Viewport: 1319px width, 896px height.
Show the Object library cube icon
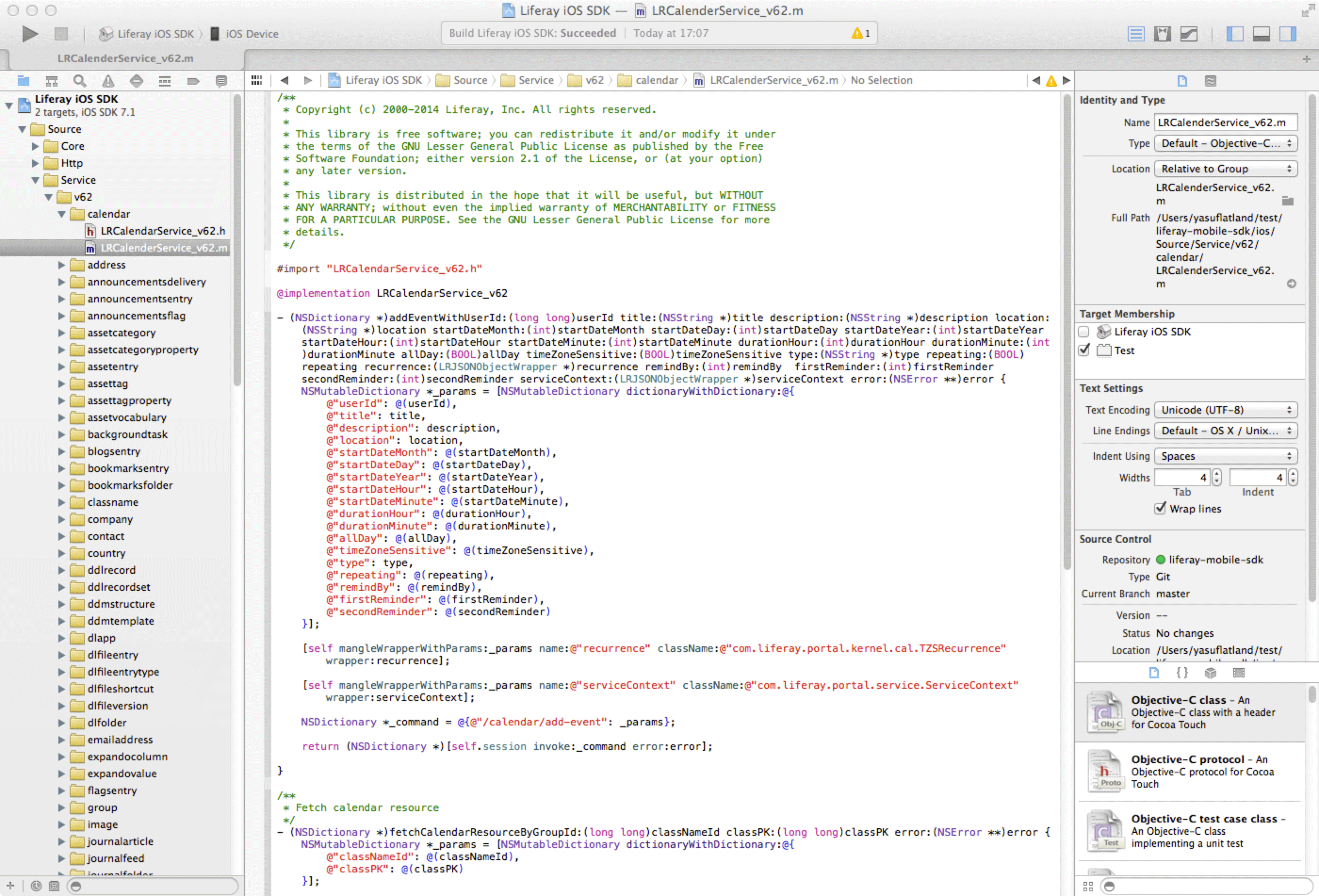tap(1210, 672)
